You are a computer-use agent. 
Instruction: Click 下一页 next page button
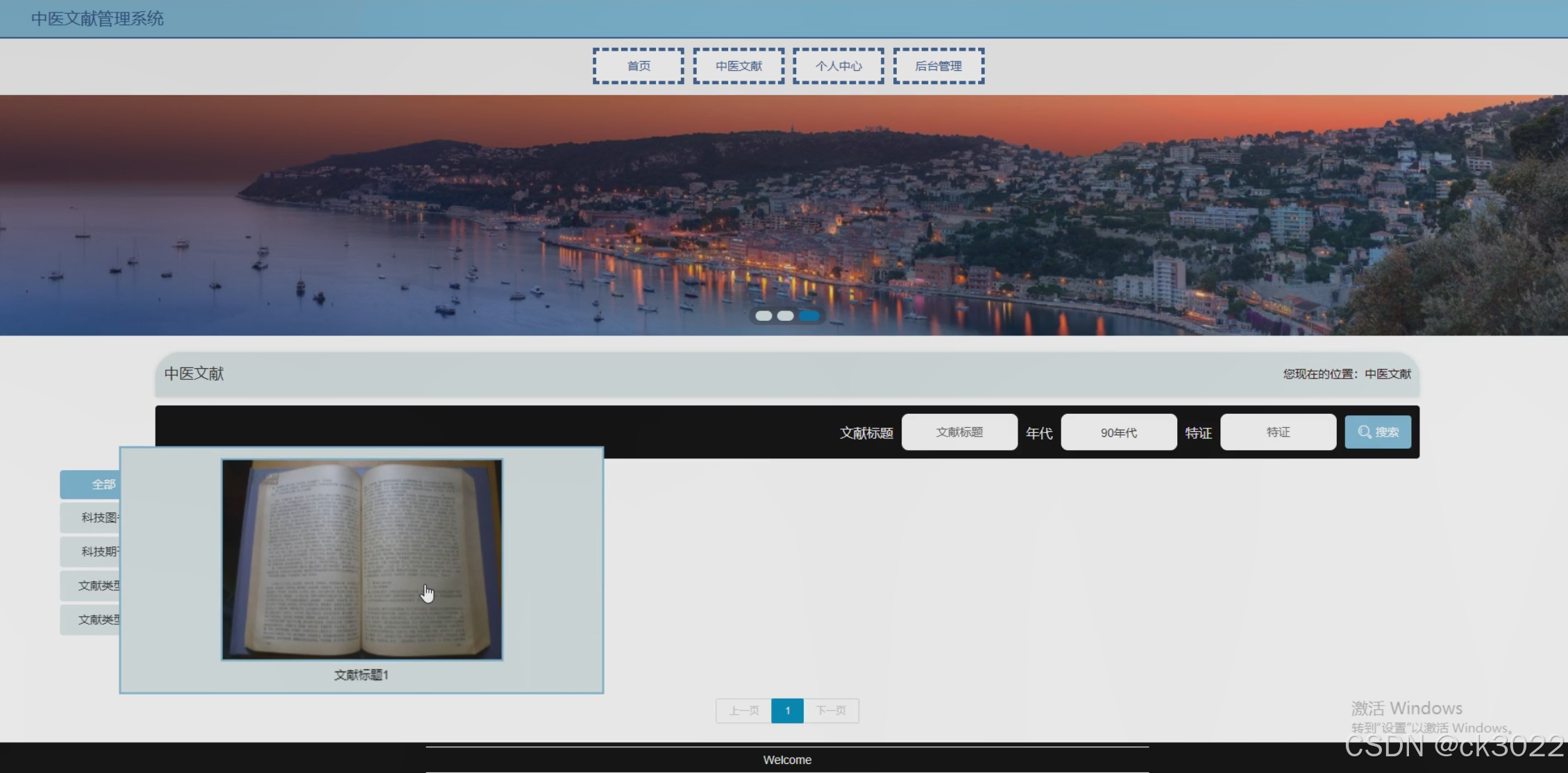click(x=831, y=710)
